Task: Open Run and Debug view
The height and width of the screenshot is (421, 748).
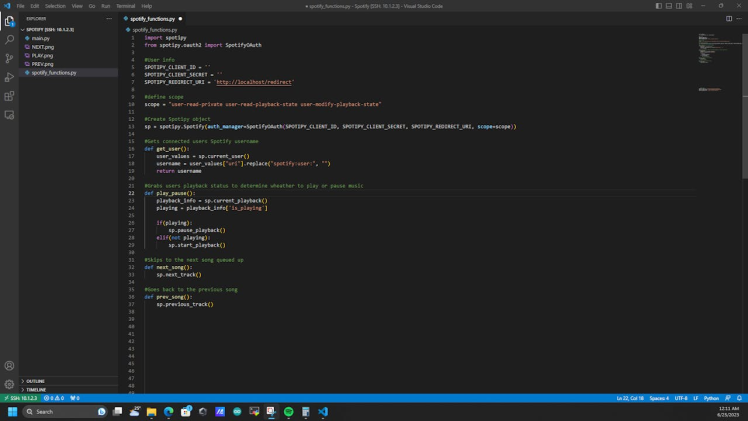Action: [10, 77]
